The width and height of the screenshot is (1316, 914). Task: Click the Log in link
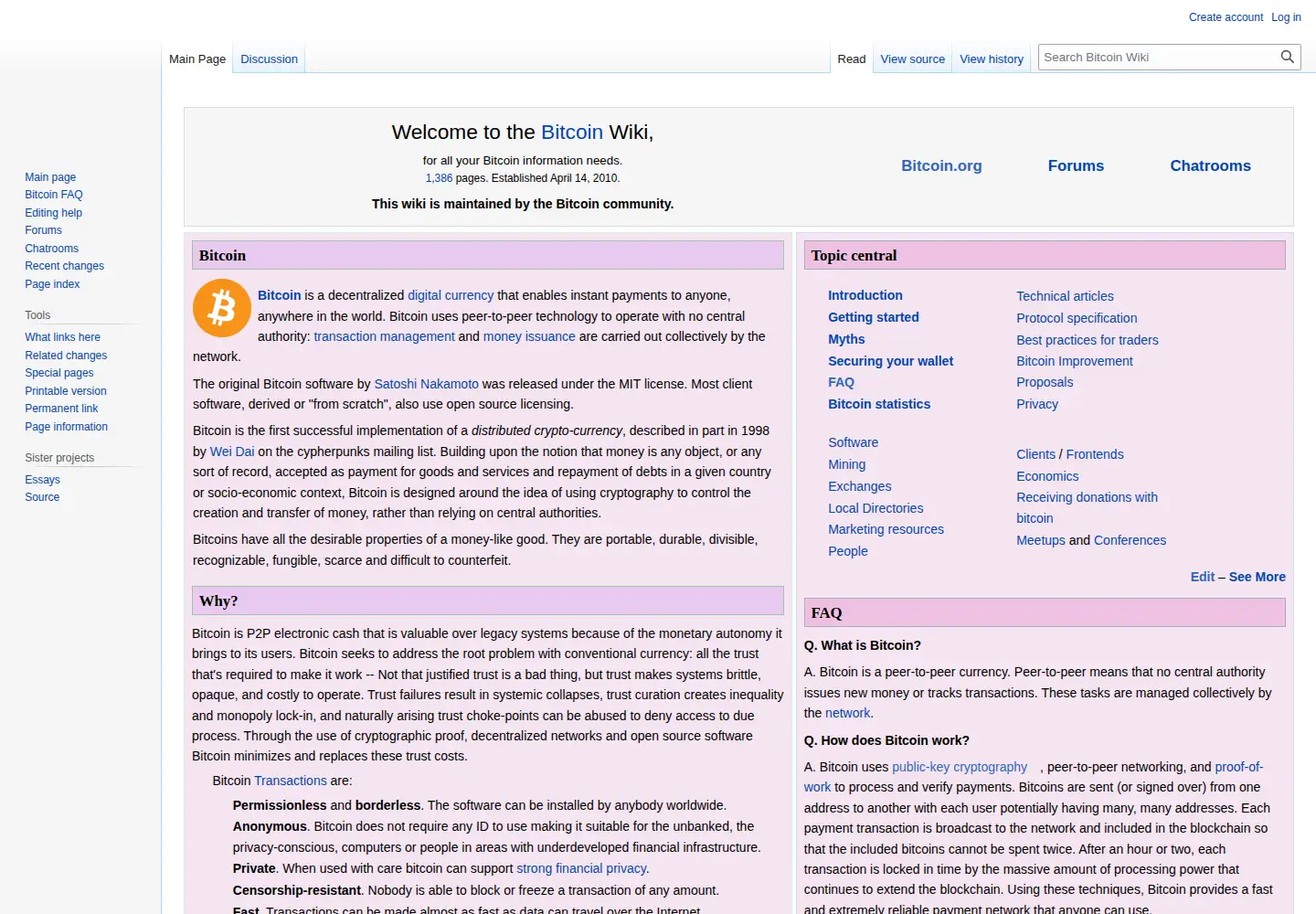(x=1286, y=17)
